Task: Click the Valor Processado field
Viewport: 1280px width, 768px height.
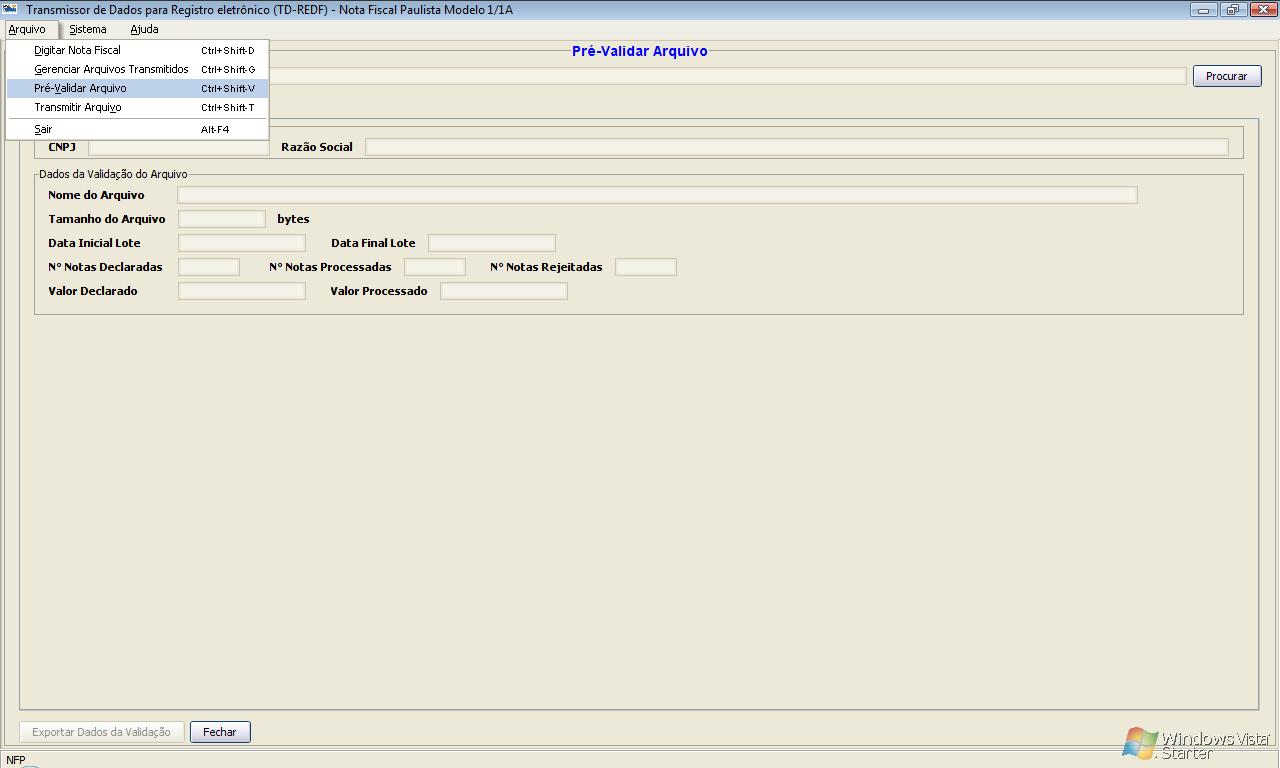Action: pos(504,291)
